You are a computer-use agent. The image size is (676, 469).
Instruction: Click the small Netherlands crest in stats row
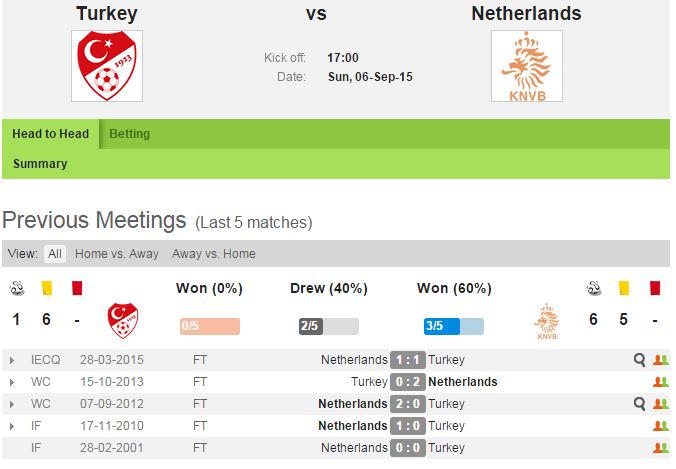click(547, 321)
